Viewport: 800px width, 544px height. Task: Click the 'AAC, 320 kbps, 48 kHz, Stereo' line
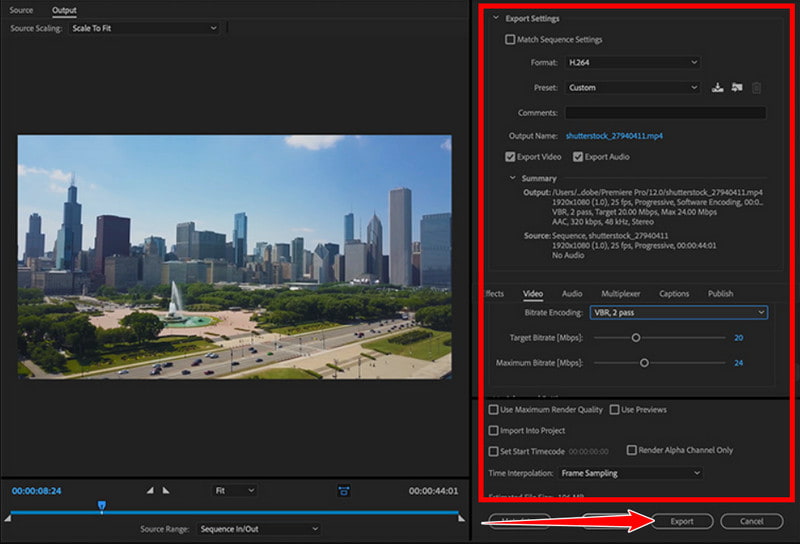coord(603,221)
